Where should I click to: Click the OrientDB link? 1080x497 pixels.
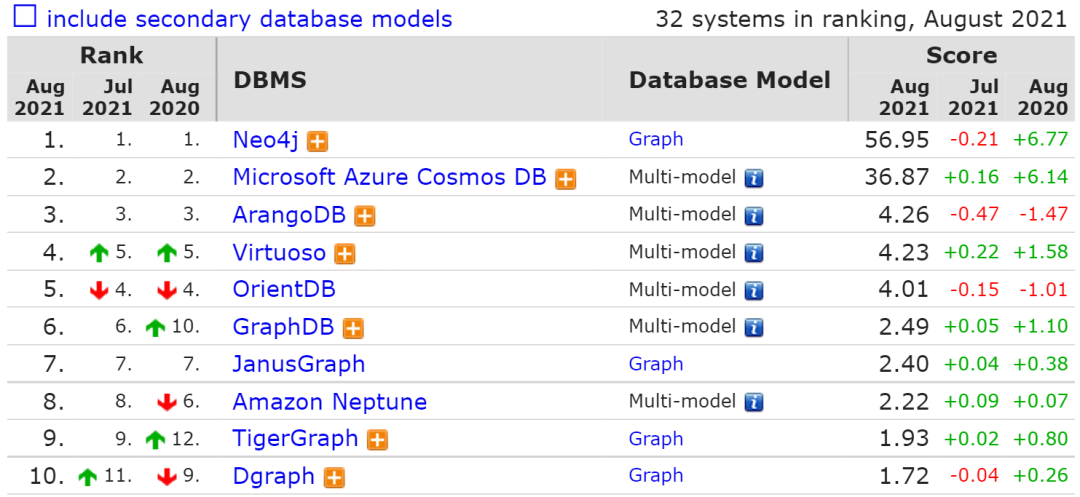click(x=284, y=290)
